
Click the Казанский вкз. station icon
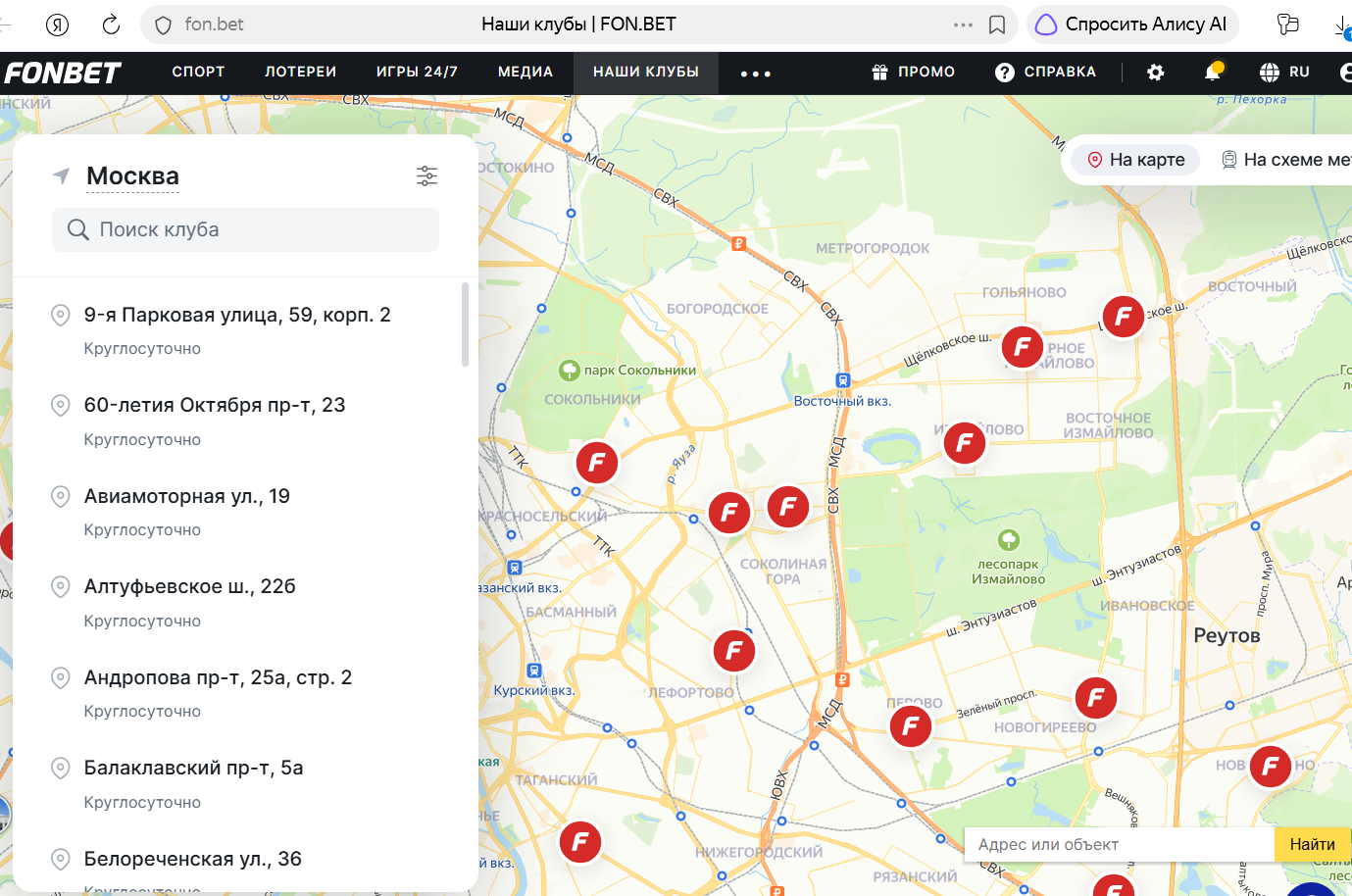[x=515, y=568]
